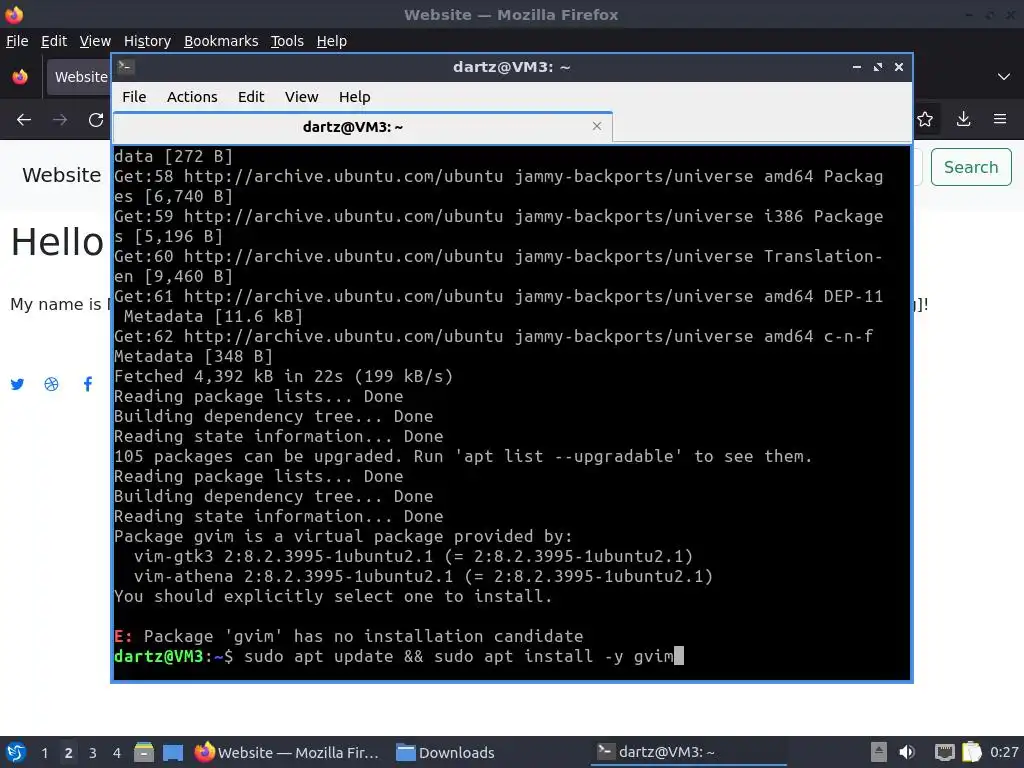Viewport: 1024px width, 768px height.
Task: Open Firefox Bookmarks menu
Action: tap(221, 41)
